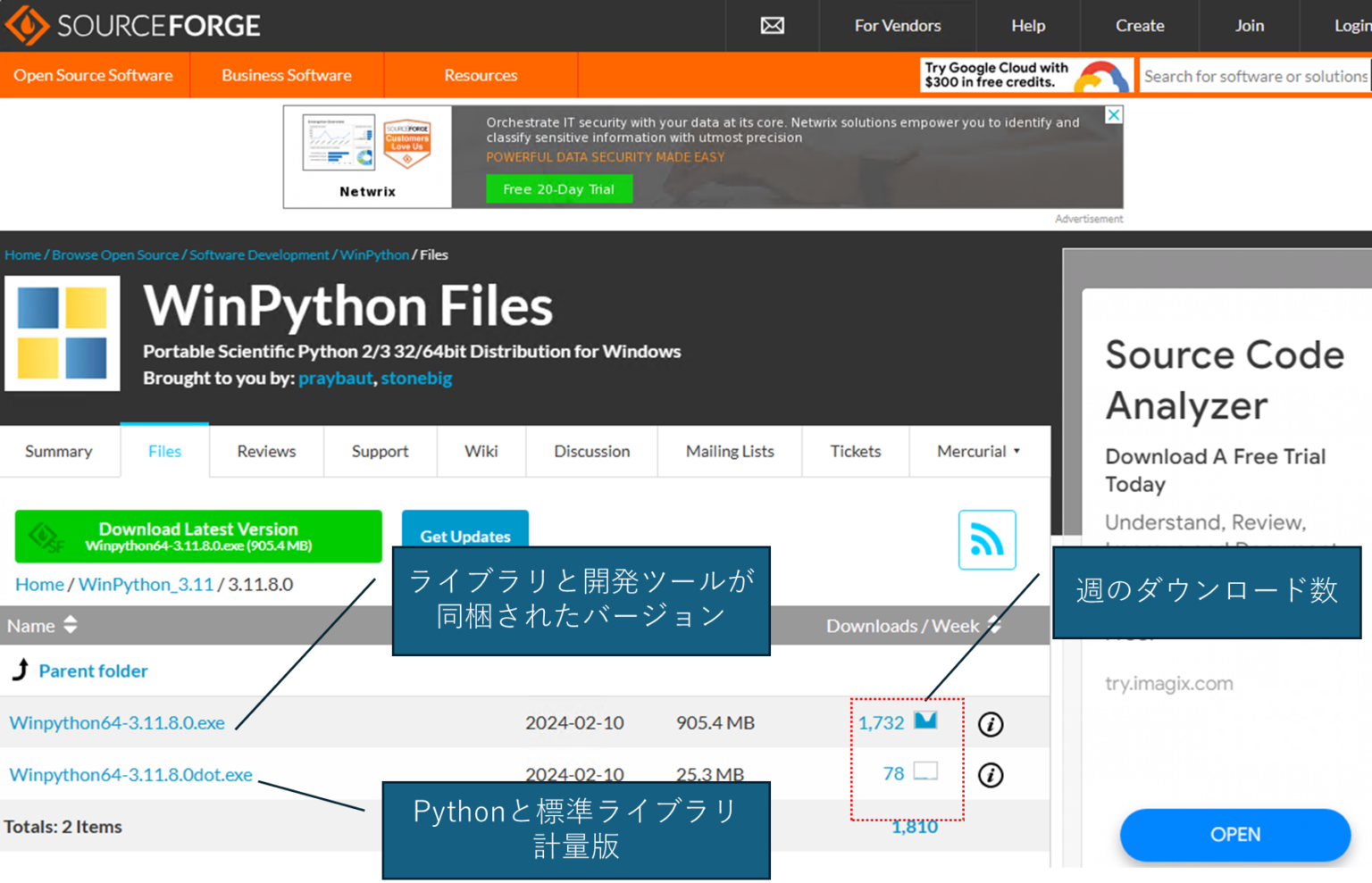Open the Winpython64-3.11.8.0dot.exe file link
The image size is (1372, 883).
point(130,775)
